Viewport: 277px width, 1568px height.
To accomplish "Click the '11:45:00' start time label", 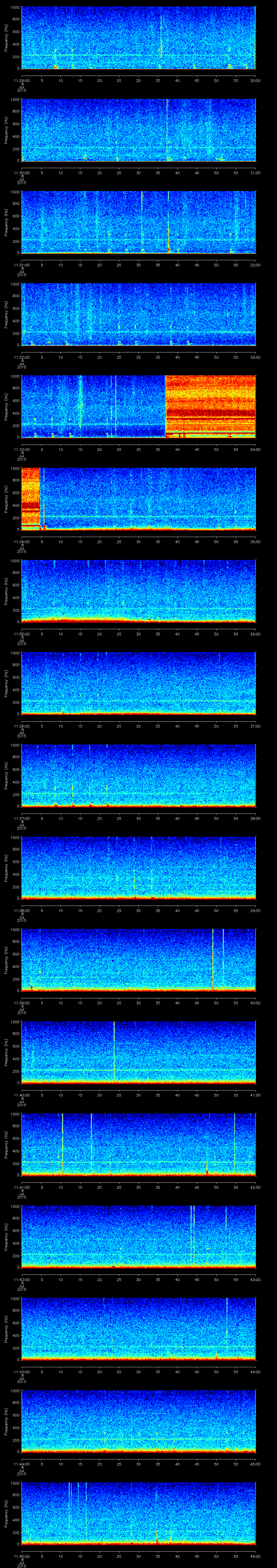I will click(x=21, y=1556).
